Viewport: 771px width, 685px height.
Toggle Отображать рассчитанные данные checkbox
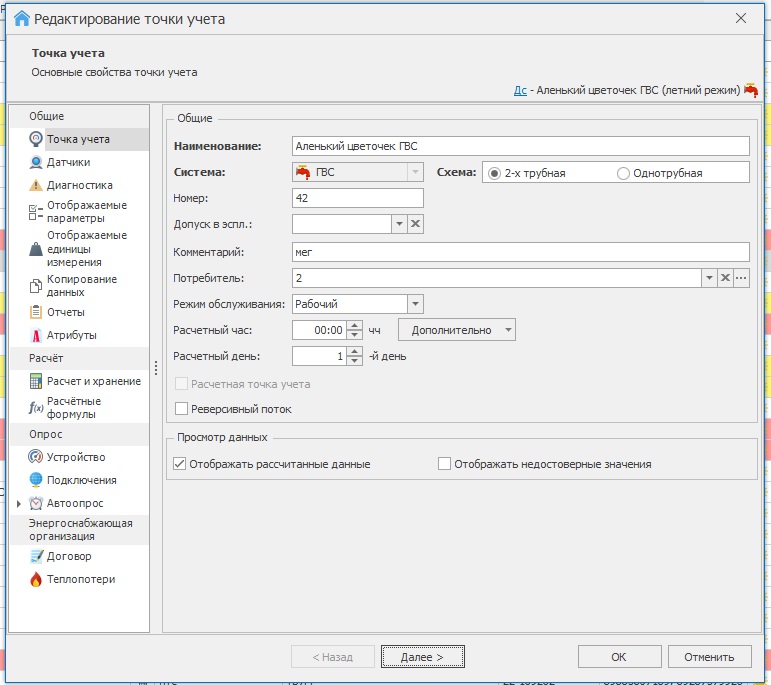click(x=179, y=464)
